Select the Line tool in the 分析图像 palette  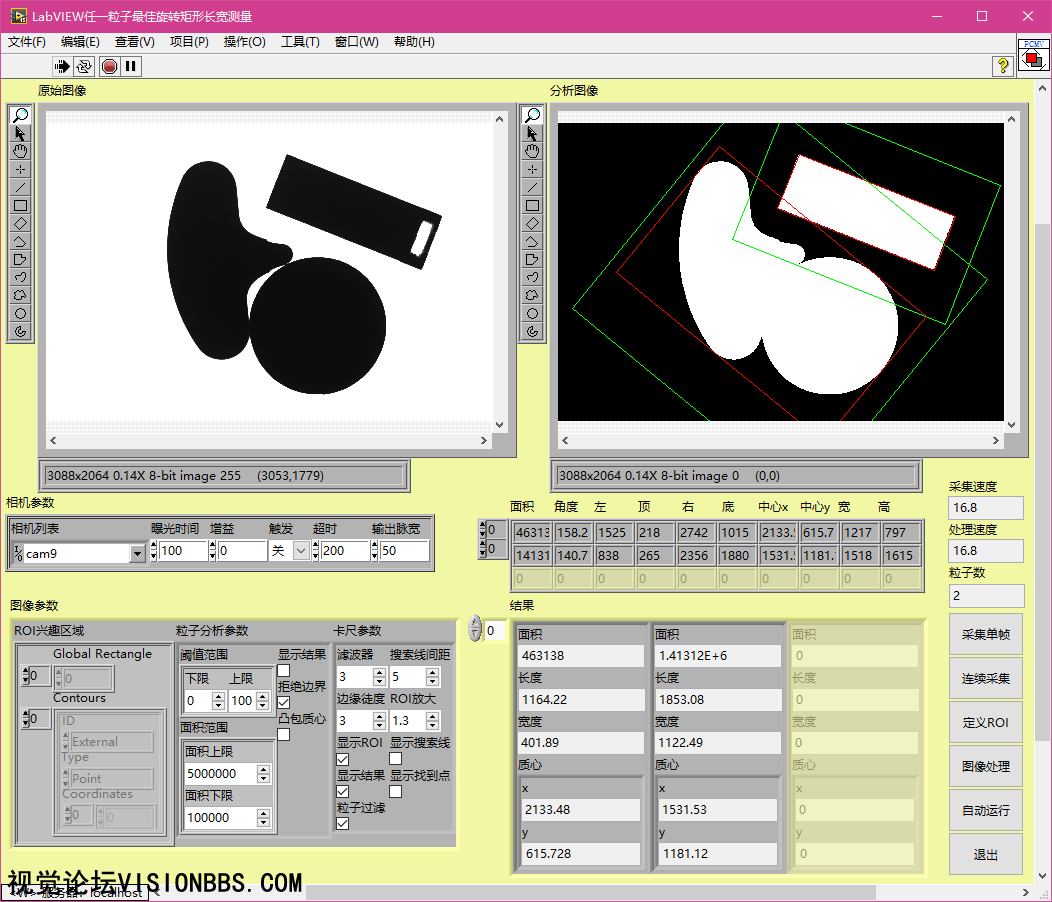(532, 187)
